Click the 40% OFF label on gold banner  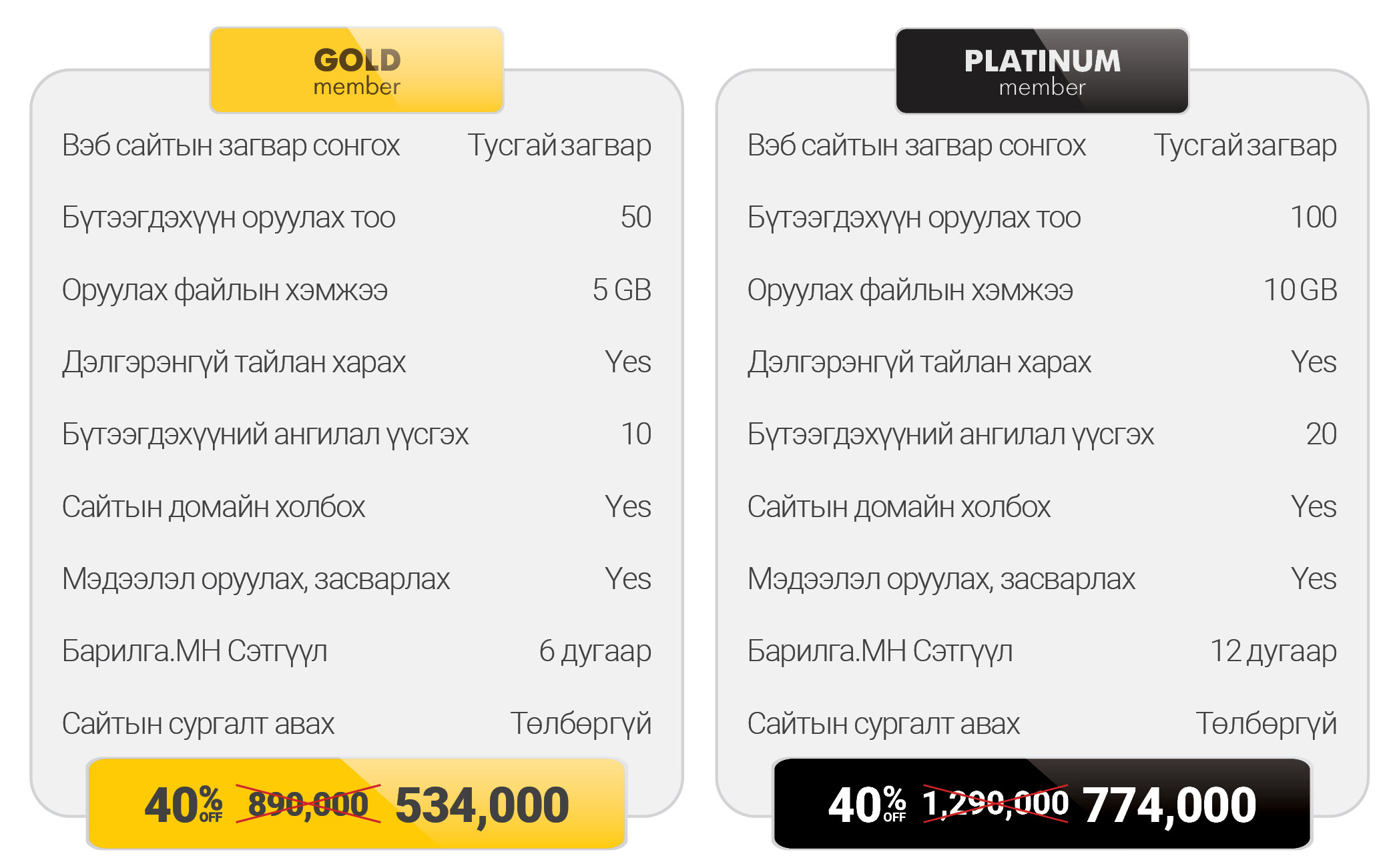tap(183, 805)
